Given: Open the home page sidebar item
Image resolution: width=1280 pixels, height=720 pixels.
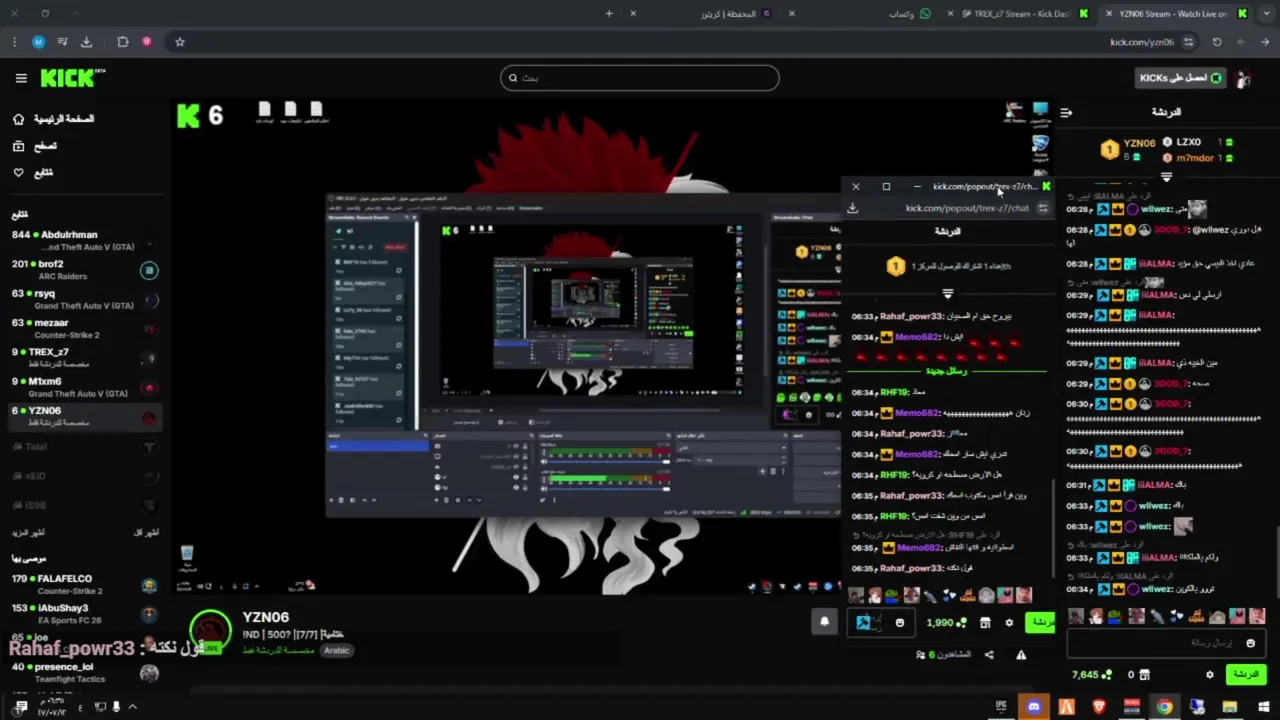Looking at the screenshot, I should tap(52, 119).
